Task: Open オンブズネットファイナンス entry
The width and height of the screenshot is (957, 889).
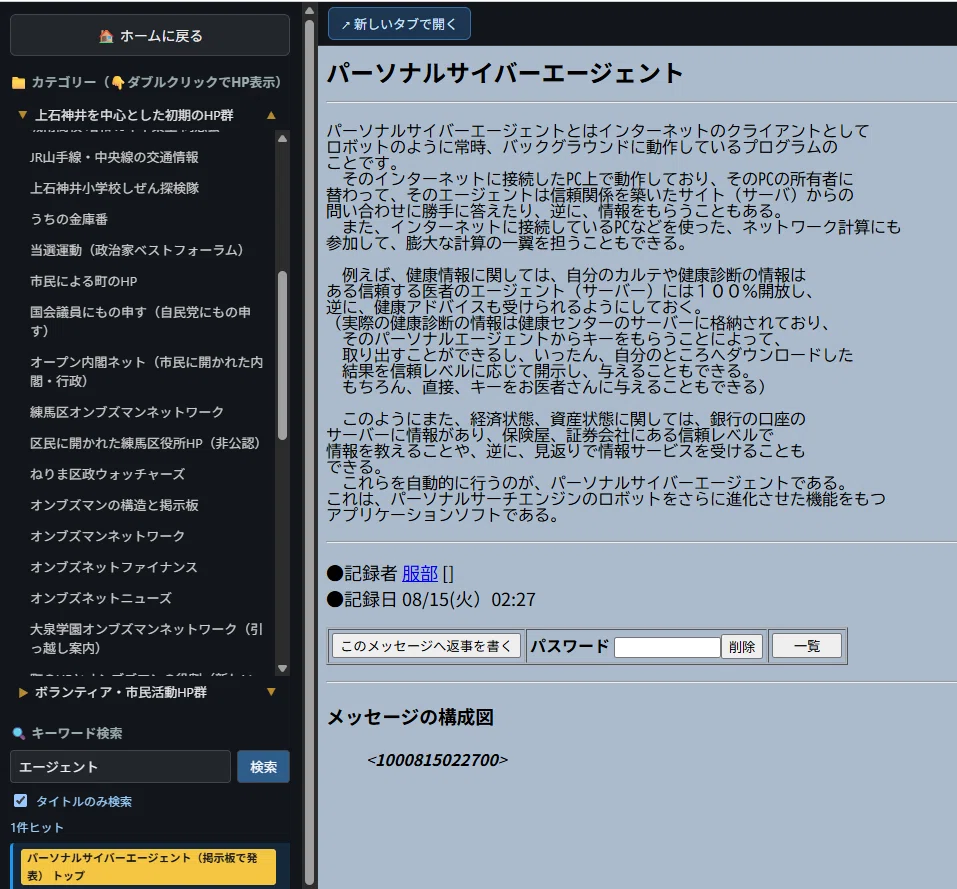Action: click(114, 567)
